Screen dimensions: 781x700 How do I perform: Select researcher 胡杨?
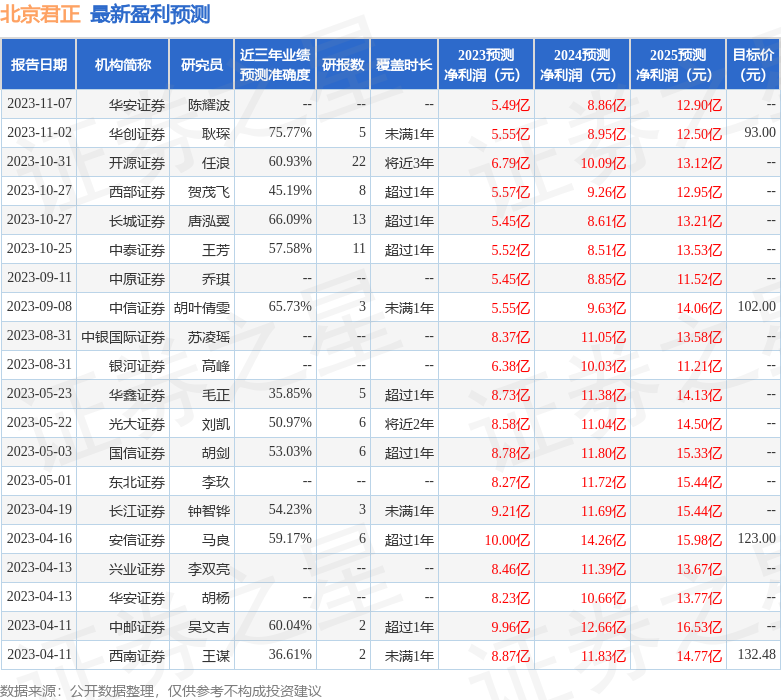pos(216,597)
